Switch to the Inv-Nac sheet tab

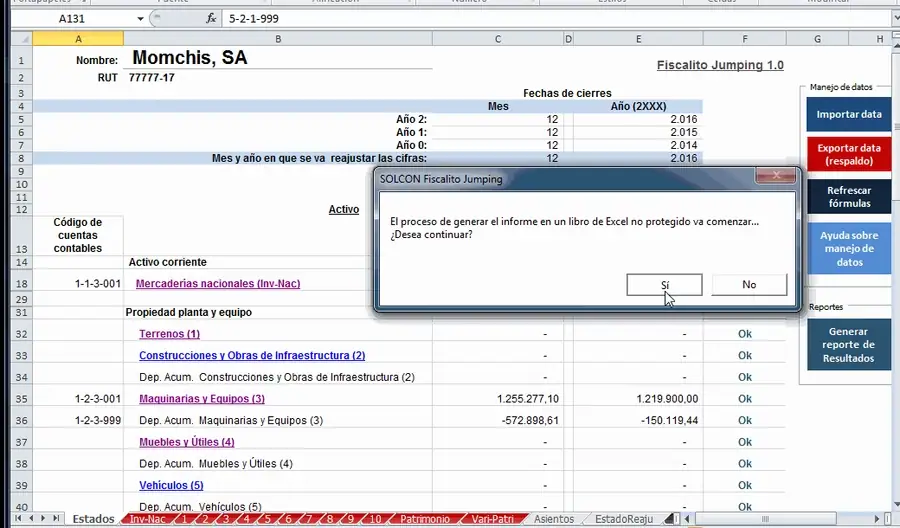(x=148, y=519)
